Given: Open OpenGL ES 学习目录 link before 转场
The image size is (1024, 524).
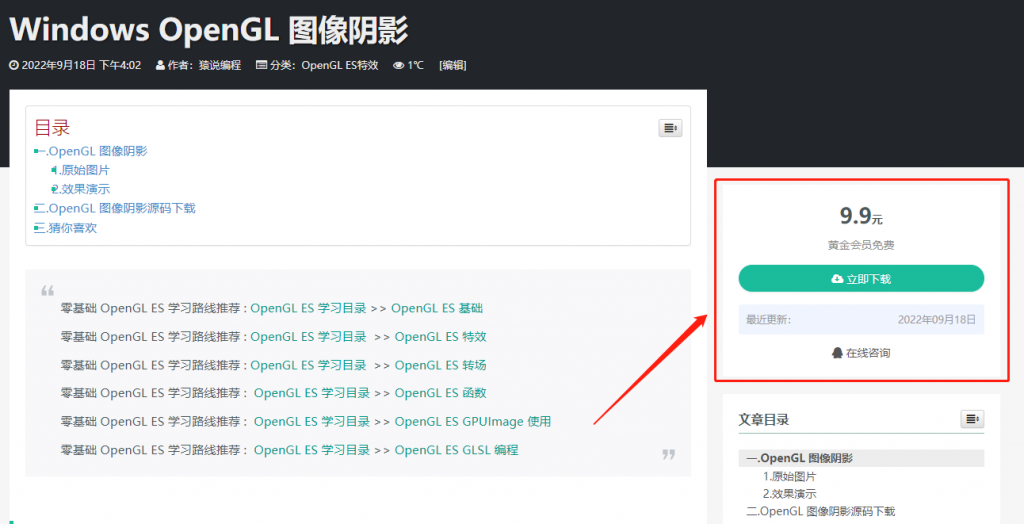Looking at the screenshot, I should point(308,365).
